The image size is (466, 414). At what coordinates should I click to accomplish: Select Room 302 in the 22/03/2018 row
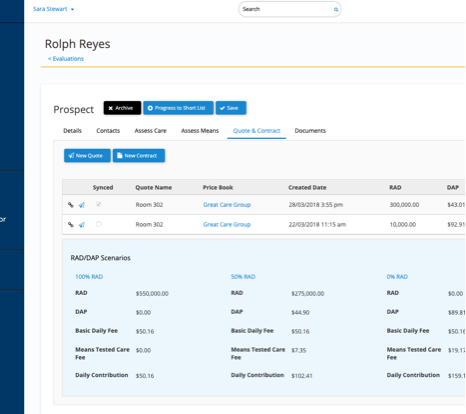click(x=149, y=224)
